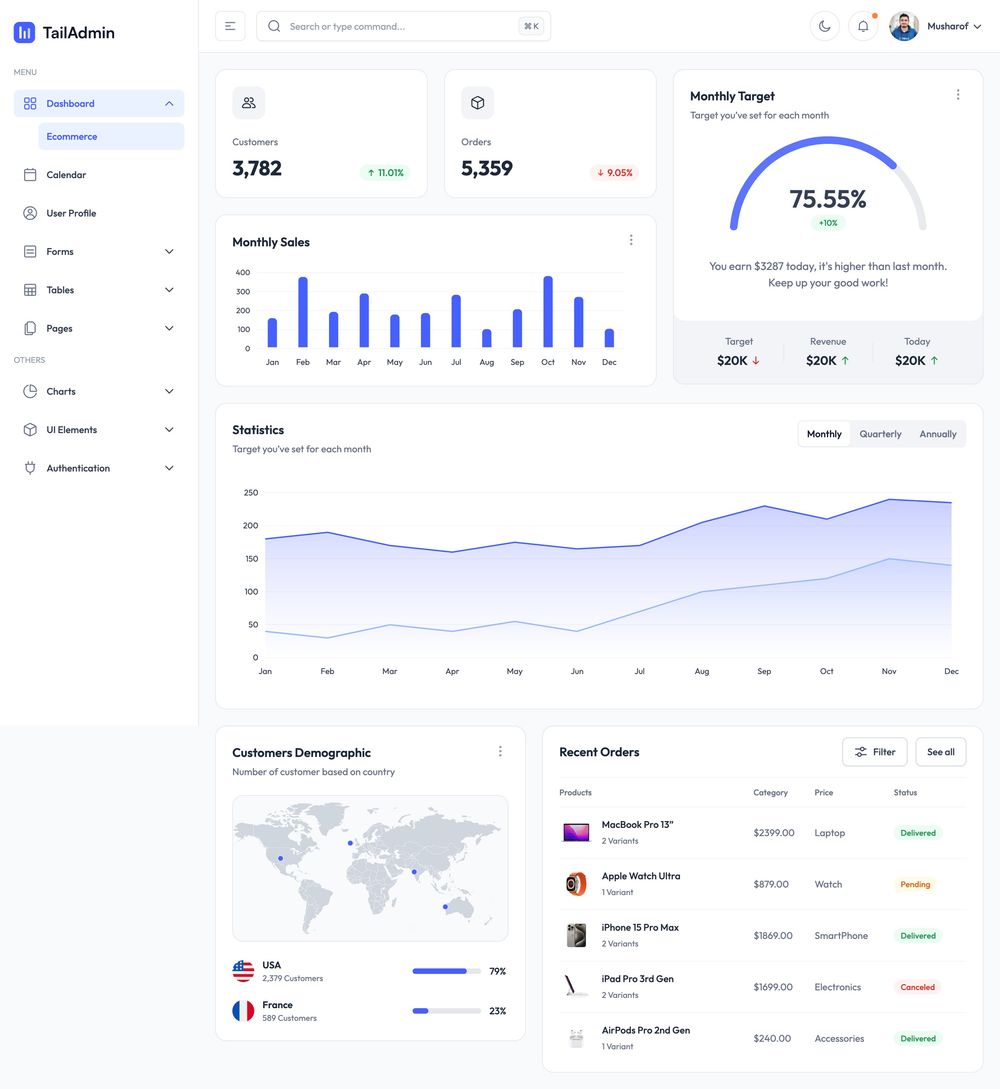The height and width of the screenshot is (1089, 1000).
Task: Expand the Charts submenu
Action: coord(169,392)
